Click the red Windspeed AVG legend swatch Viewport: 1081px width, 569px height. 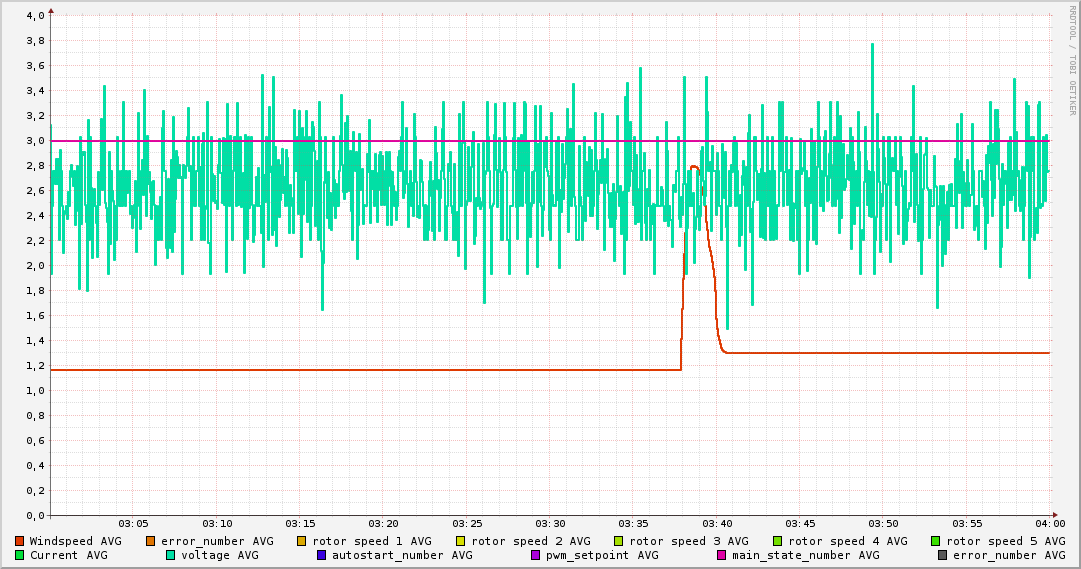coord(20,541)
